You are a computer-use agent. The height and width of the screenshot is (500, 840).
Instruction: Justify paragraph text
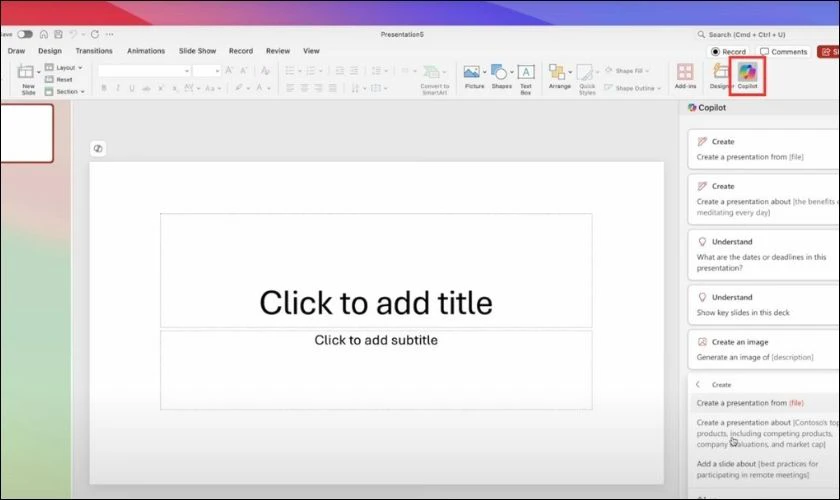(x=333, y=88)
